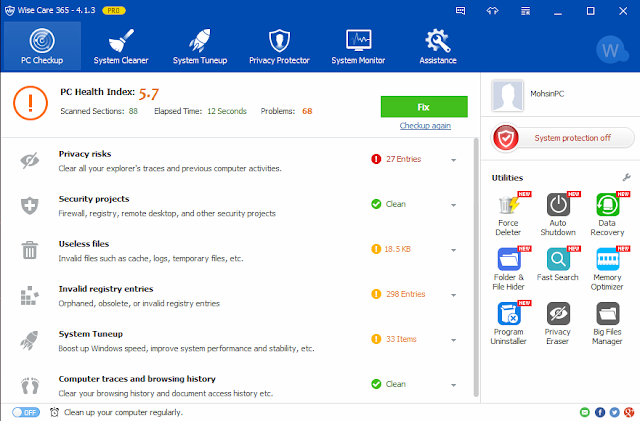Image resolution: width=640 pixels, height=421 pixels.
Task: Click the PRO badge in title bar
Action: click(113, 11)
